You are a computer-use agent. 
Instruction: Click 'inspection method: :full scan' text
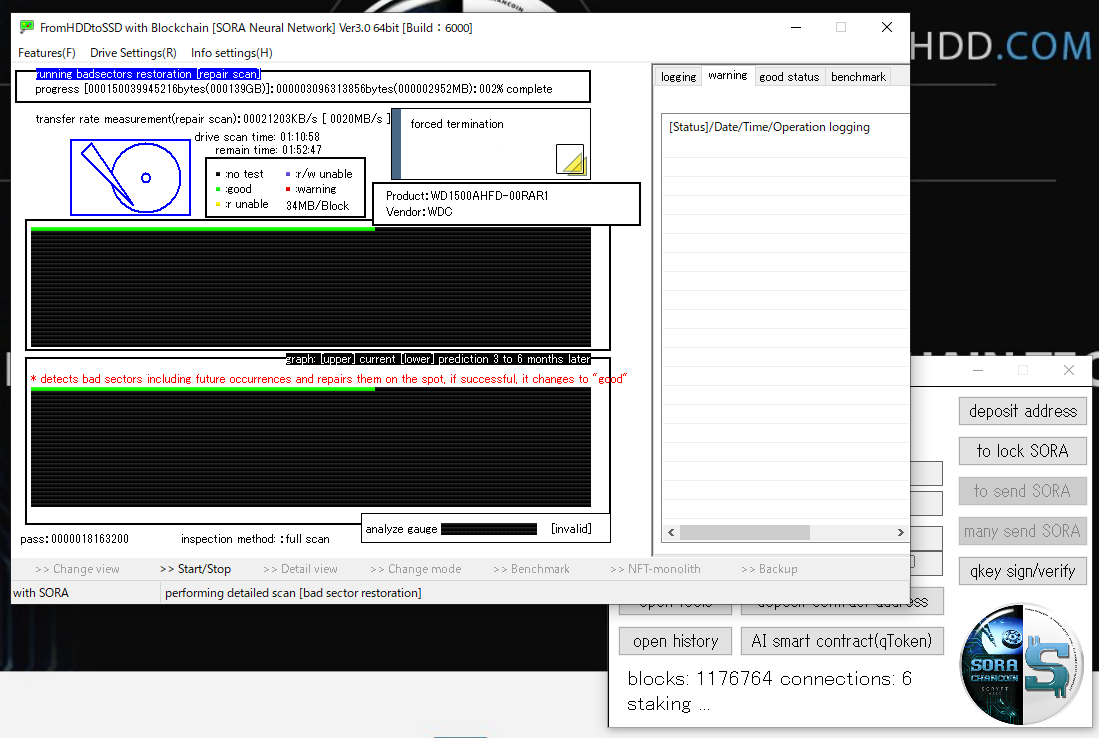(x=255, y=539)
